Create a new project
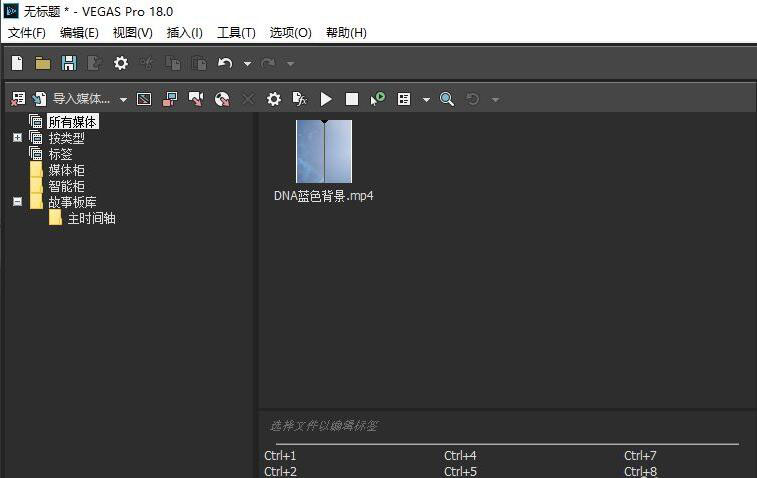This screenshot has width=757, height=478. point(17,63)
